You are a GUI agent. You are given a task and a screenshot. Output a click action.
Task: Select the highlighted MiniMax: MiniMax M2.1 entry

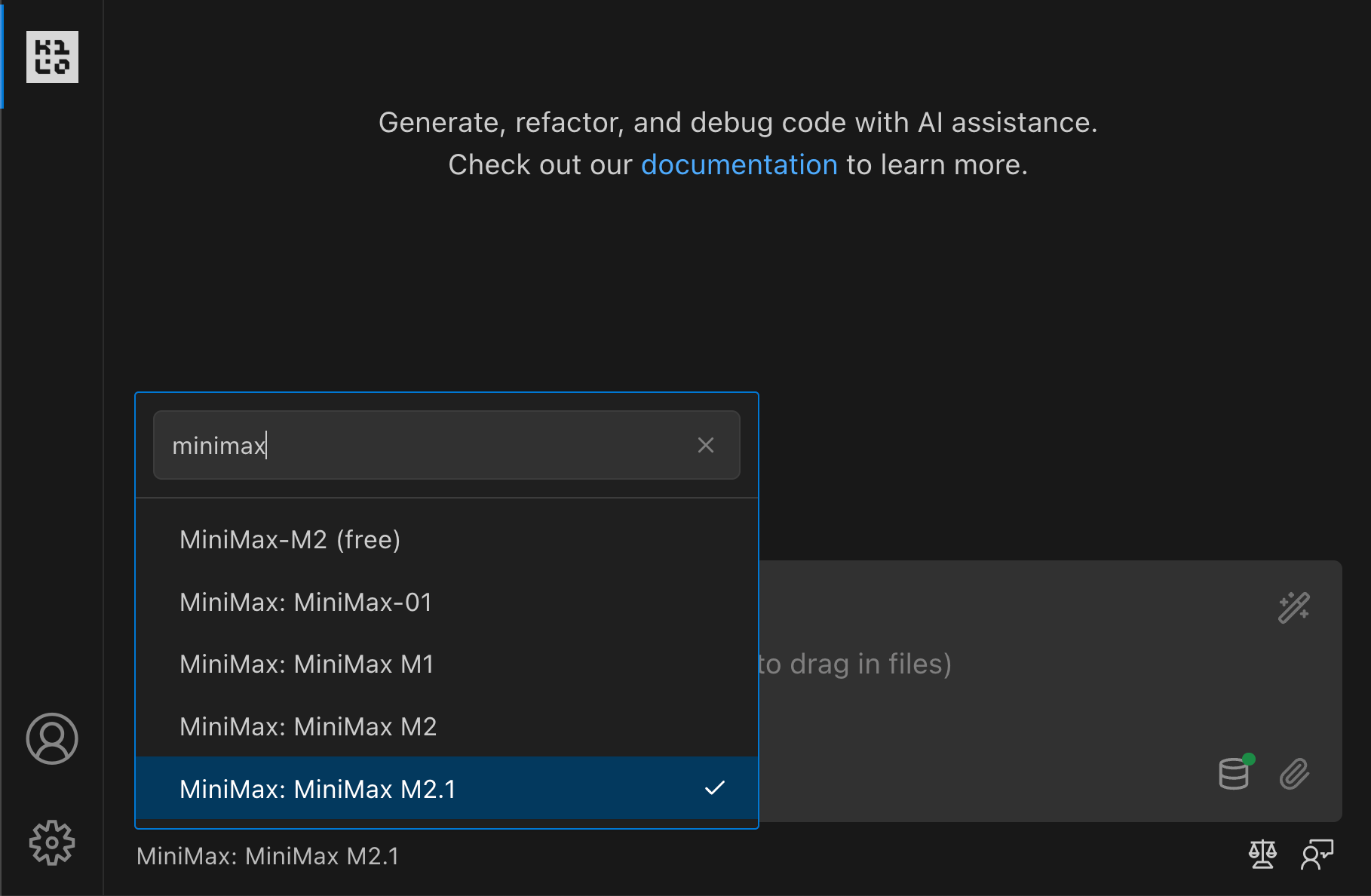318,789
